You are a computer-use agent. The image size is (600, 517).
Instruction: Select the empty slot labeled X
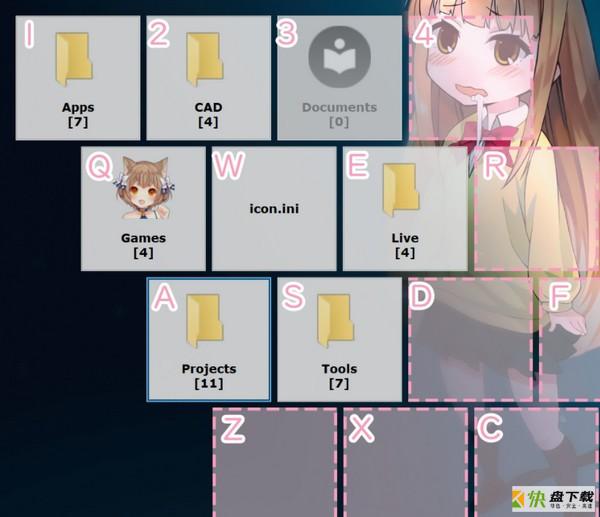point(405,463)
